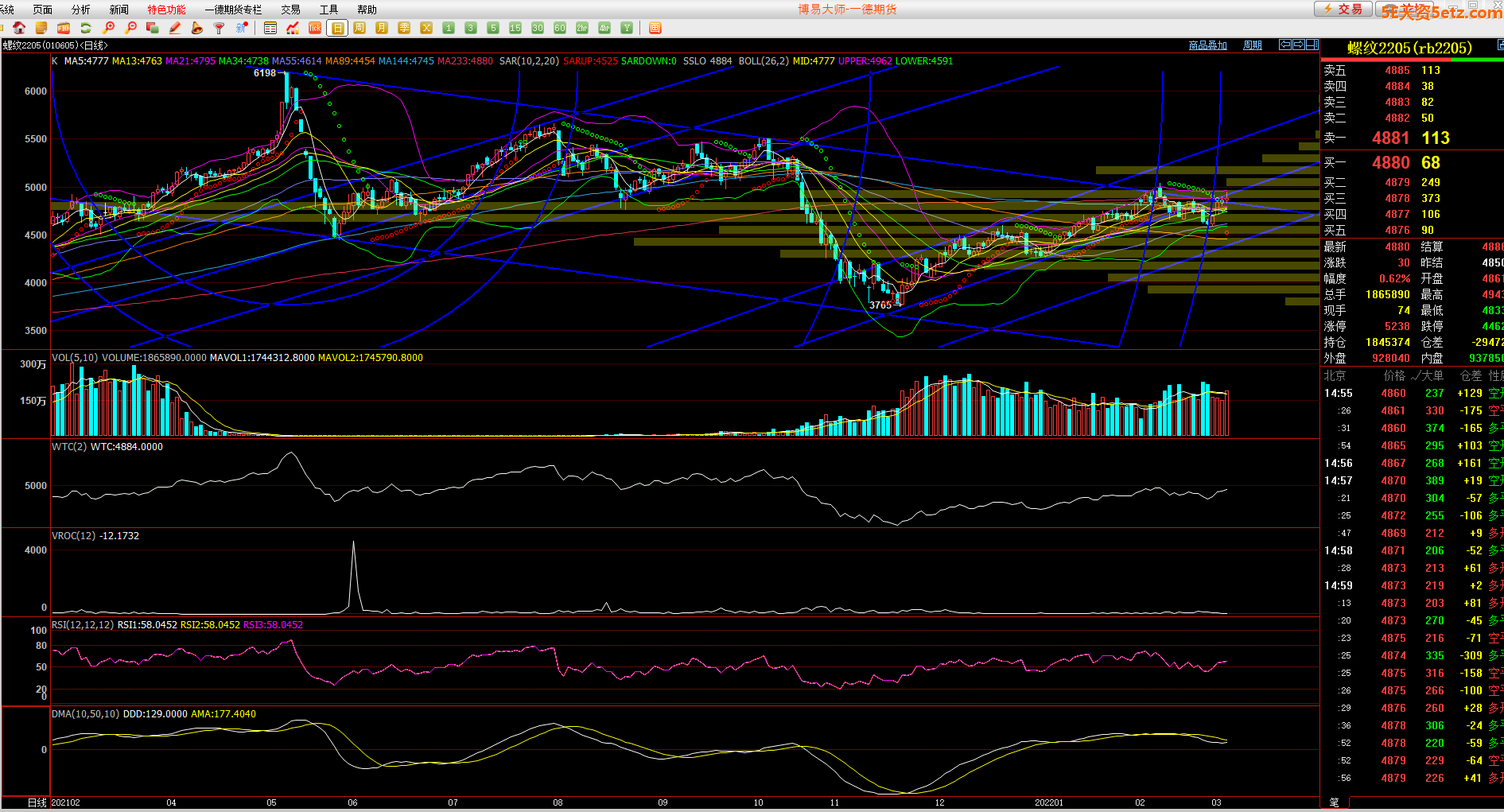Open the 帮助 menu
Viewport: 1504px width, 812px height.
coord(367,10)
